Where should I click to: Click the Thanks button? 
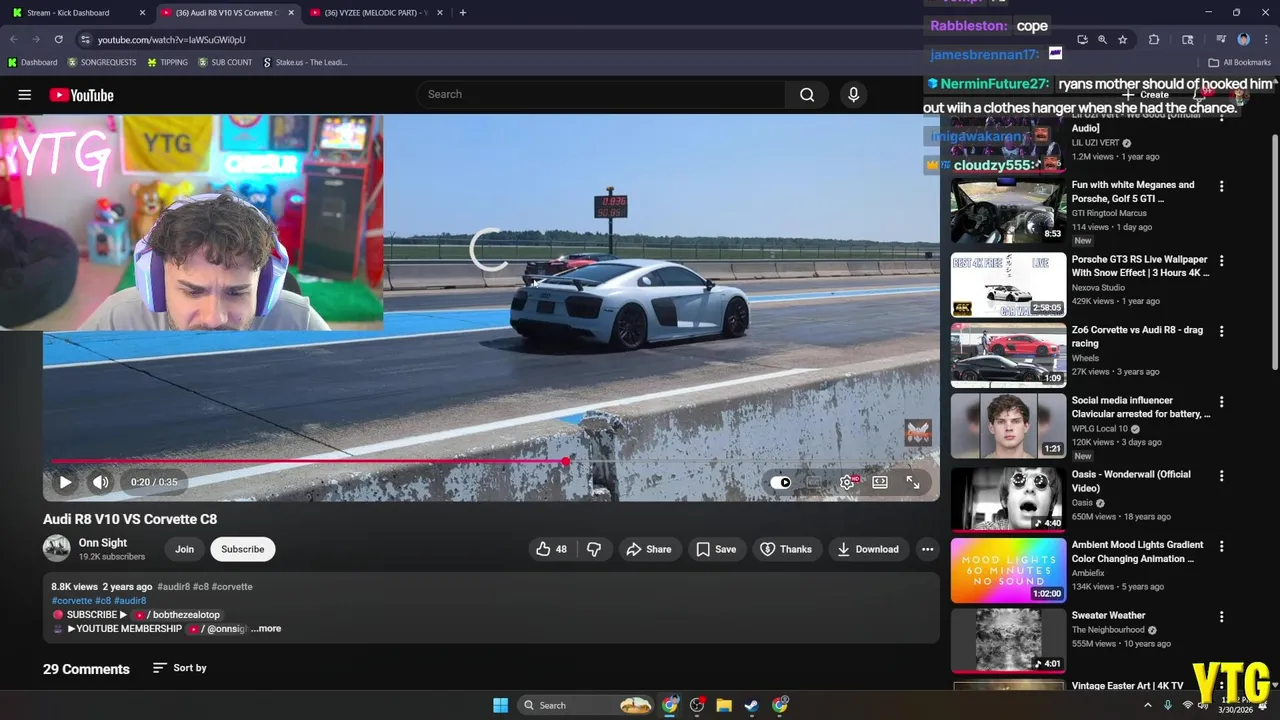786,549
